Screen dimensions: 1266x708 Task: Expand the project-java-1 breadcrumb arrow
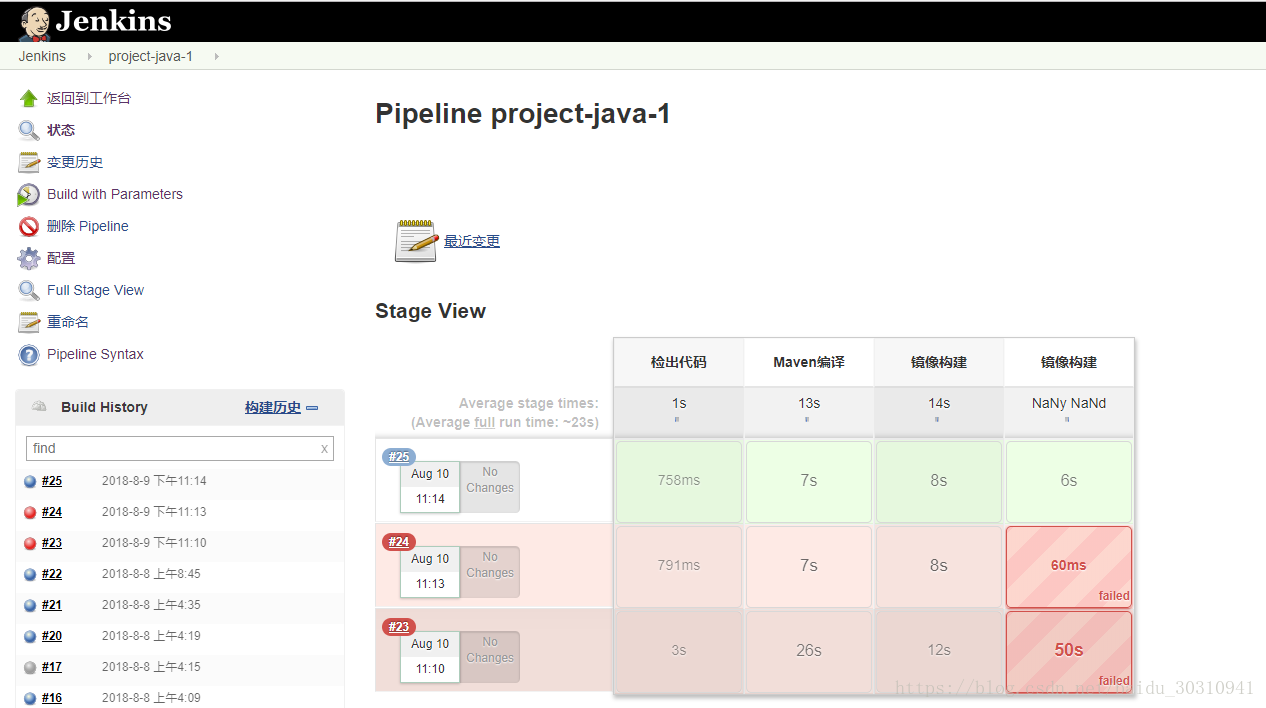tap(216, 56)
